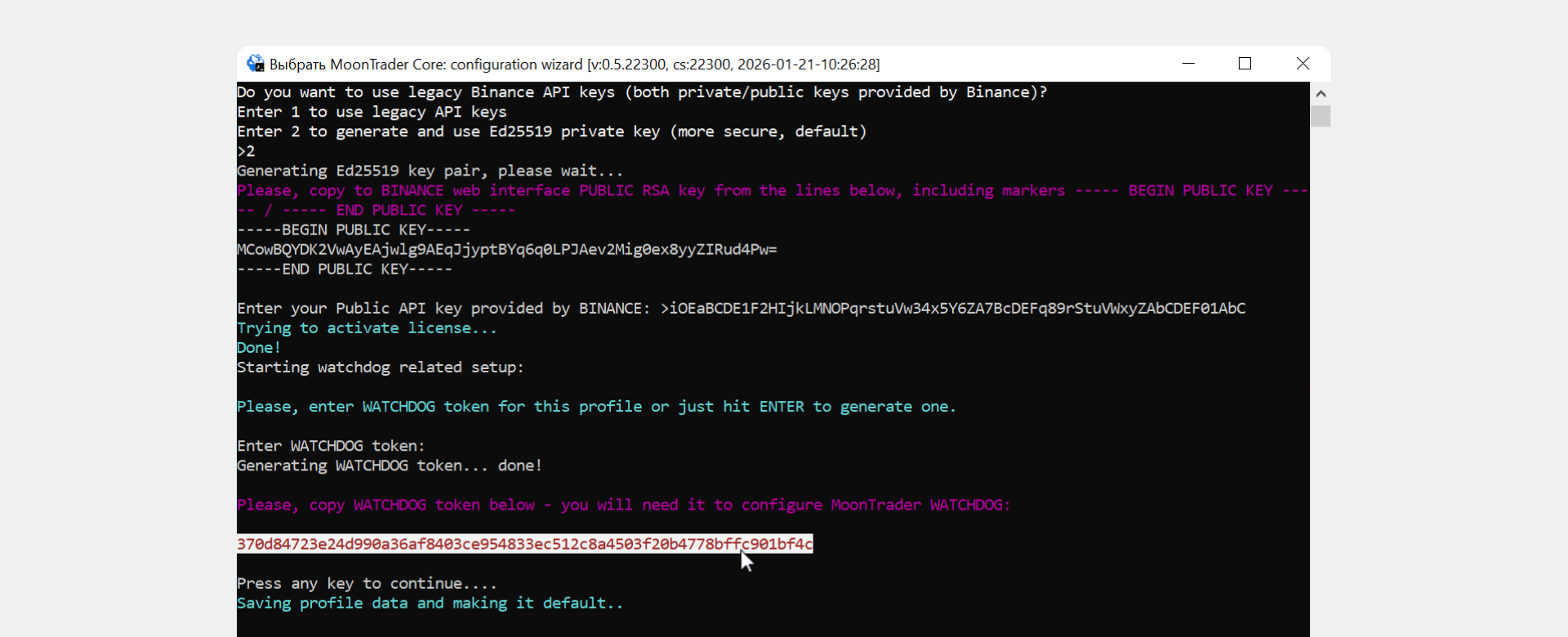Click the highlighted WATCHDOG token string
Image resolution: width=1568 pixels, height=637 pixels.
tap(524, 544)
